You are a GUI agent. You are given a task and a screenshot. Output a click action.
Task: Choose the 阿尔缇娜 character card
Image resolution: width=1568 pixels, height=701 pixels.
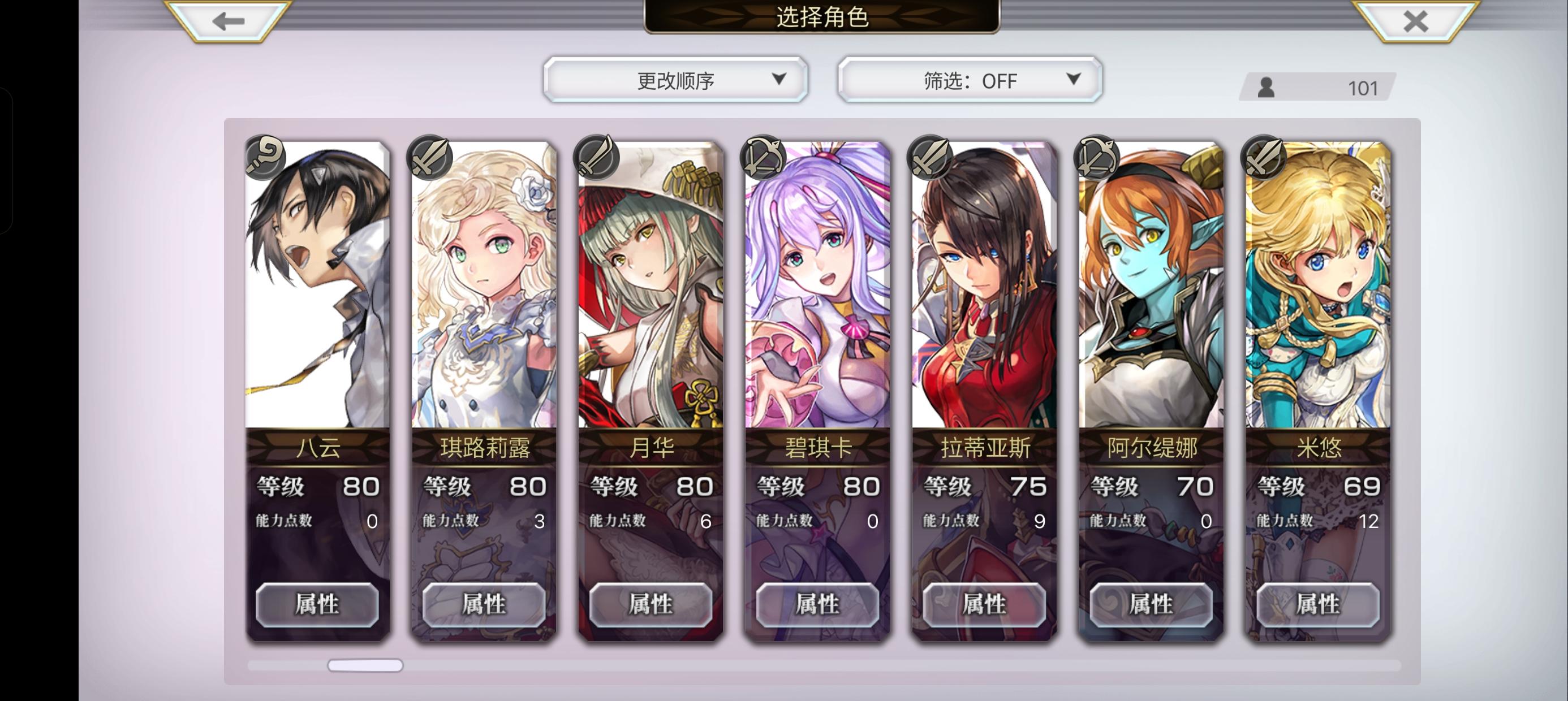(1151, 390)
